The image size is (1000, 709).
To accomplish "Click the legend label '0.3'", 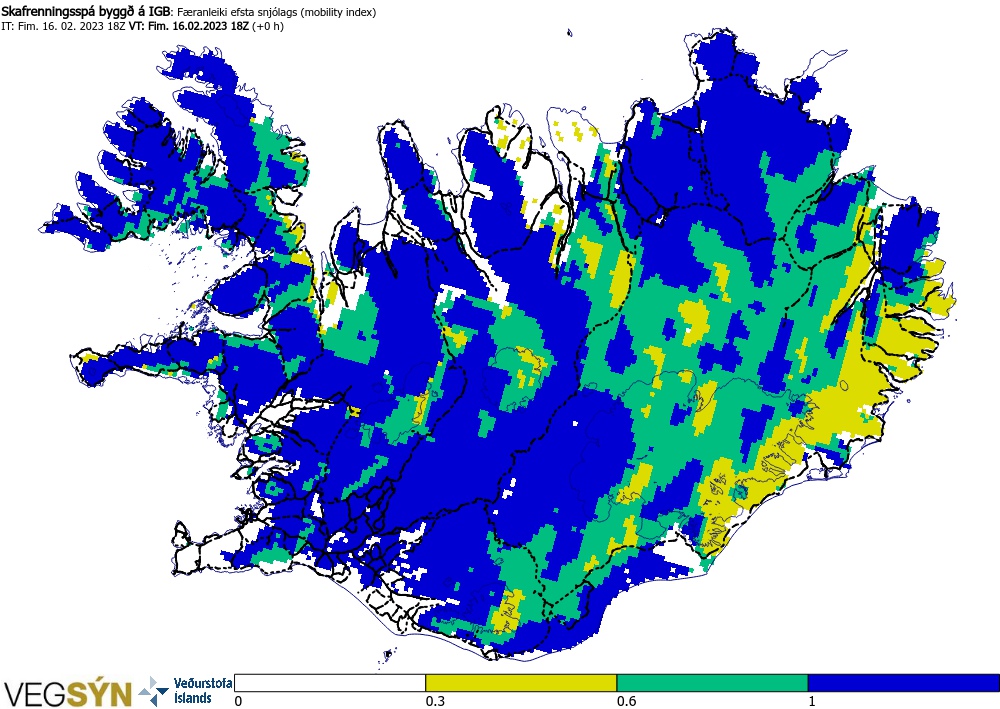I will point(435,701).
